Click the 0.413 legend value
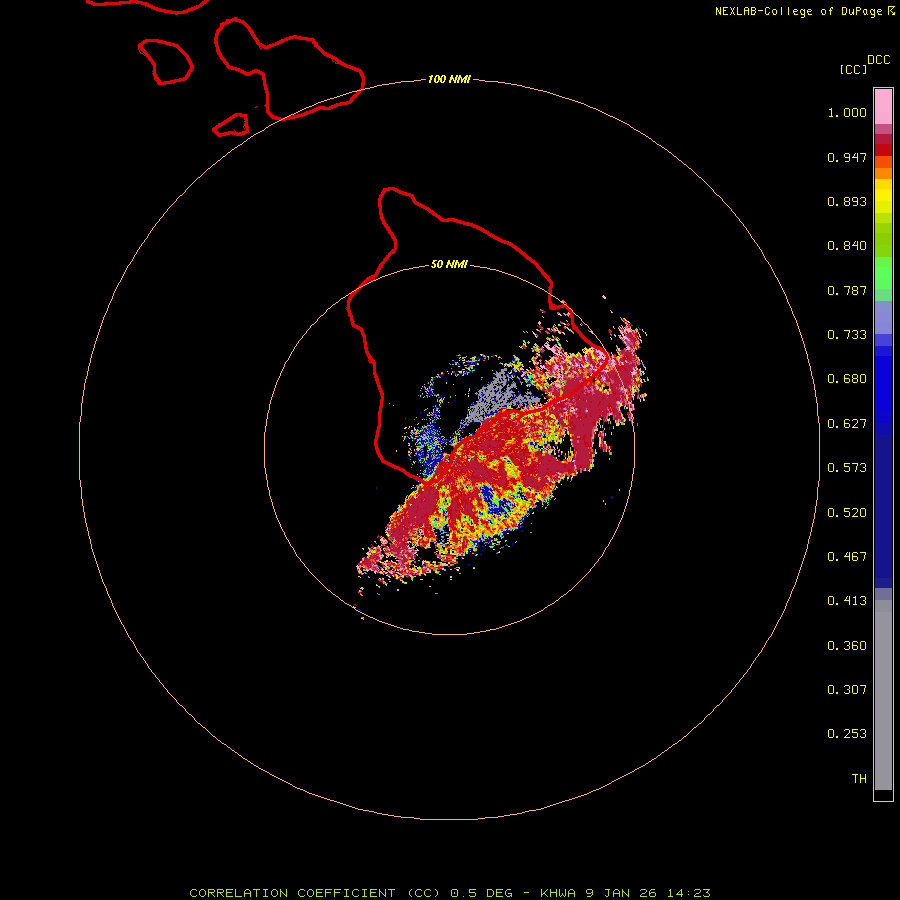Image resolution: width=900 pixels, height=900 pixels. coord(847,601)
